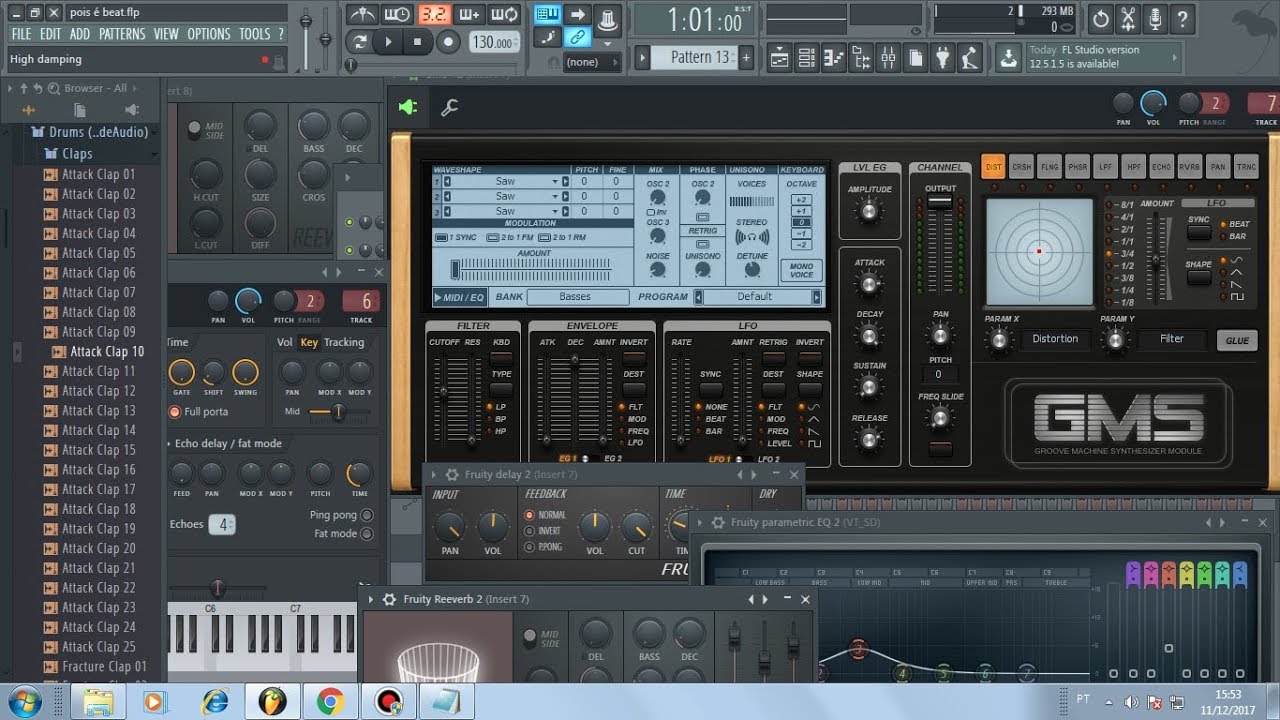Screen dimensions: 1280x720
Task: Open the Fruity parametric EQ 2 menu arrow
Action: (x=698, y=523)
